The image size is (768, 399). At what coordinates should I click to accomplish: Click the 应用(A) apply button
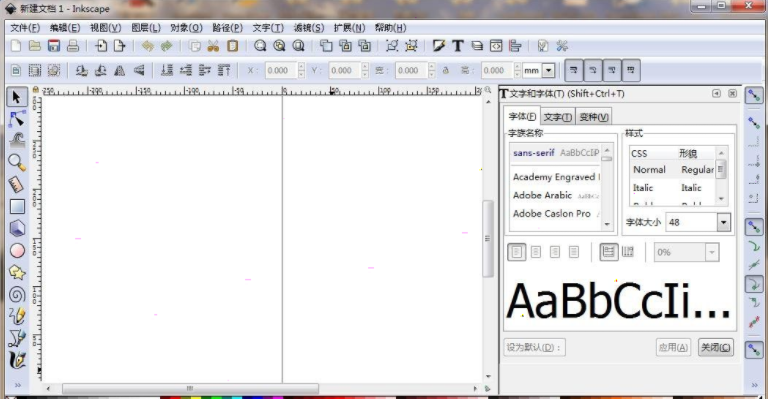tap(673, 348)
